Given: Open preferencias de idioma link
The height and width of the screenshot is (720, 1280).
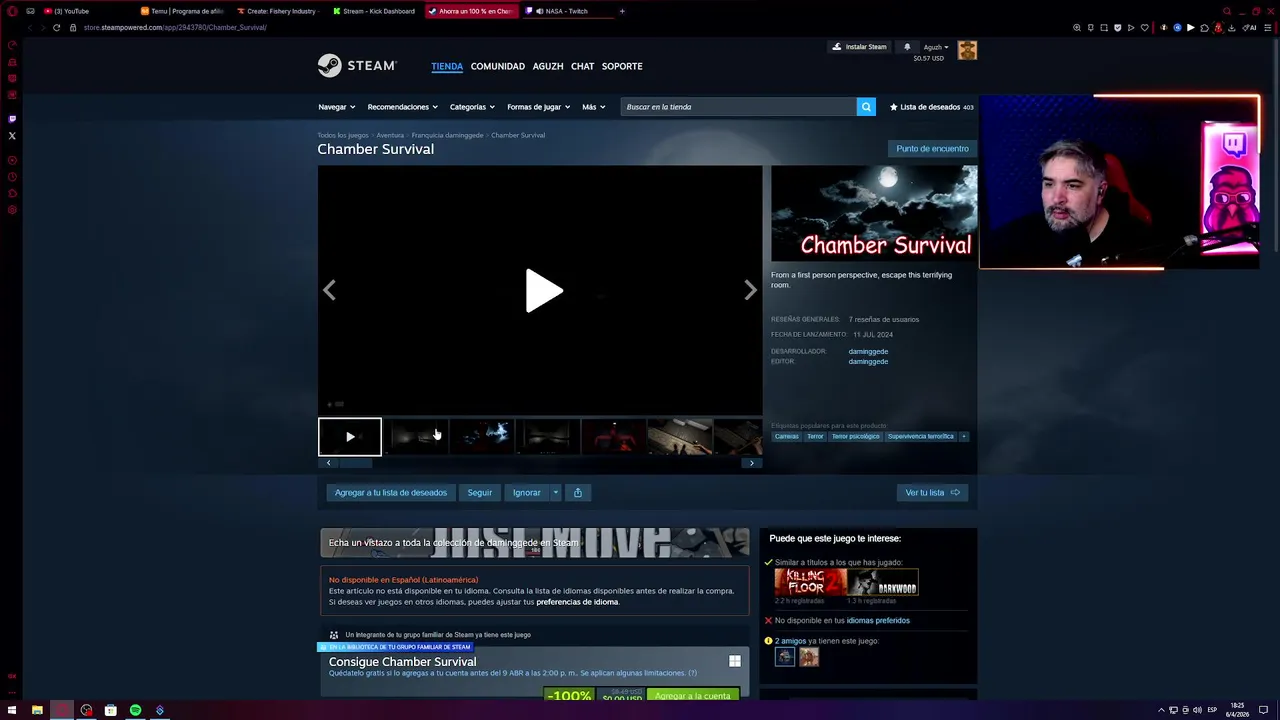Looking at the screenshot, I should click(x=577, y=602).
